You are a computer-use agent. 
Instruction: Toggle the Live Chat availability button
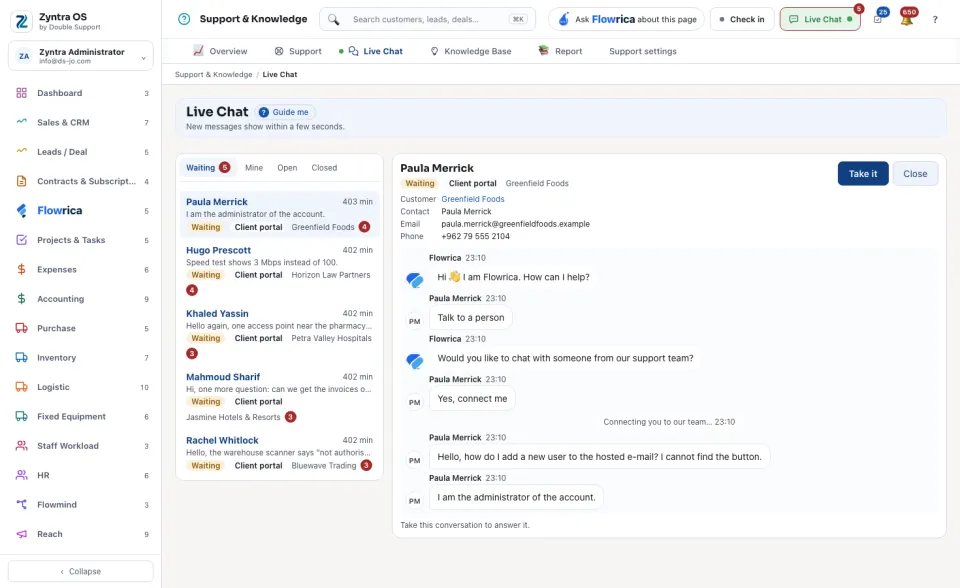tap(820, 20)
